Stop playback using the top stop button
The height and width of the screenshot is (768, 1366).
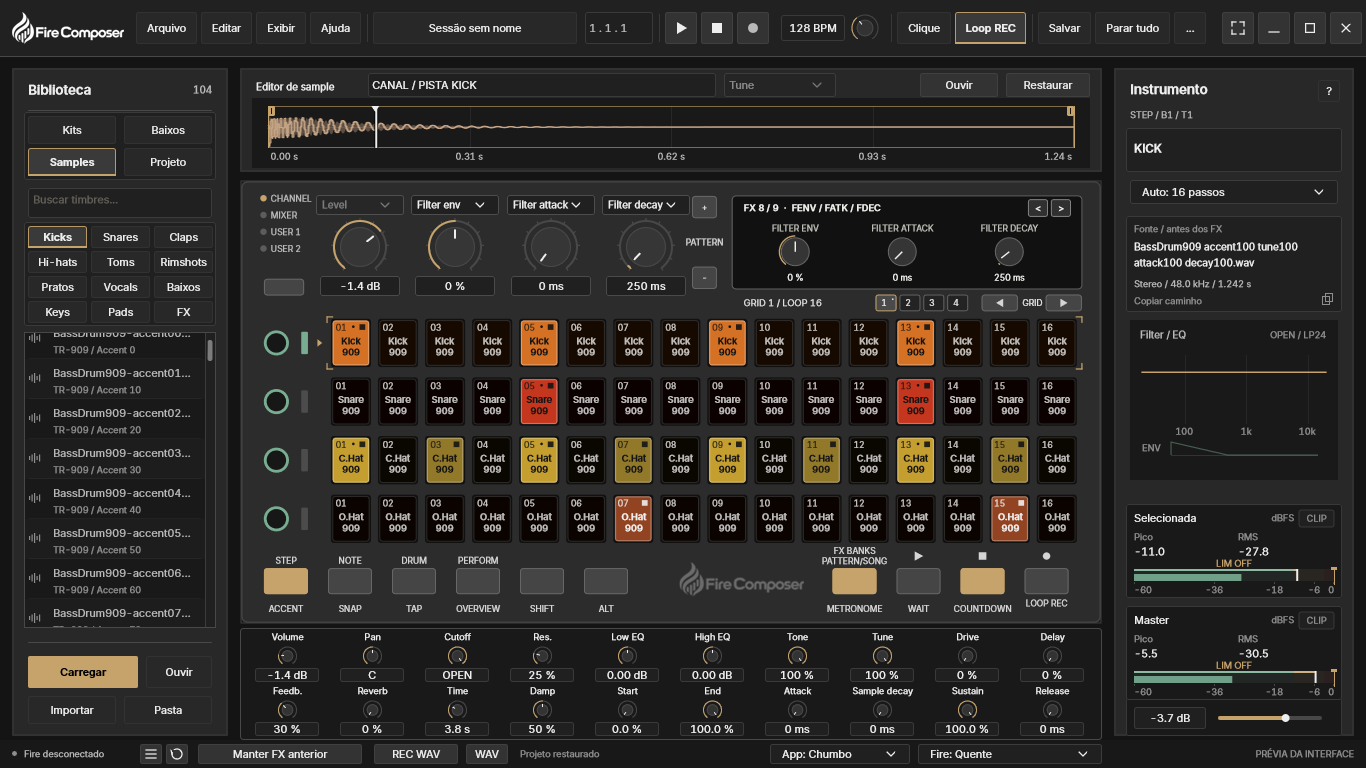(716, 28)
